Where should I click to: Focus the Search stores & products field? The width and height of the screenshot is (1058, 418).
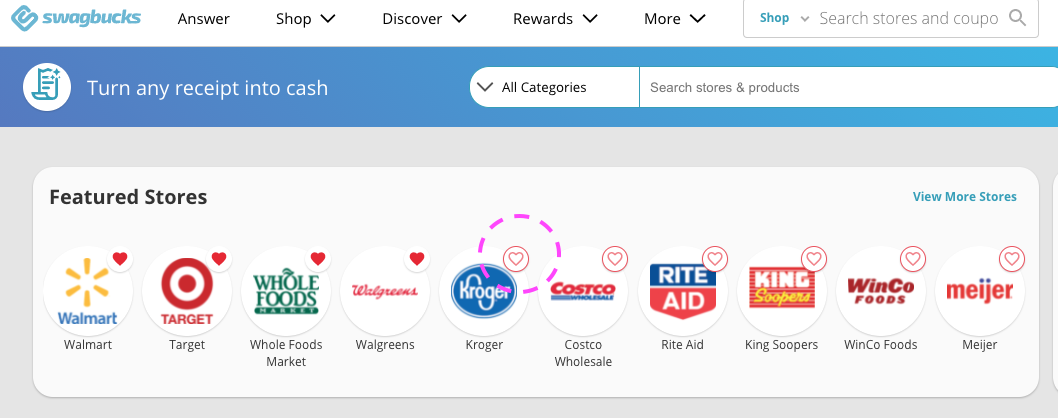click(x=848, y=87)
